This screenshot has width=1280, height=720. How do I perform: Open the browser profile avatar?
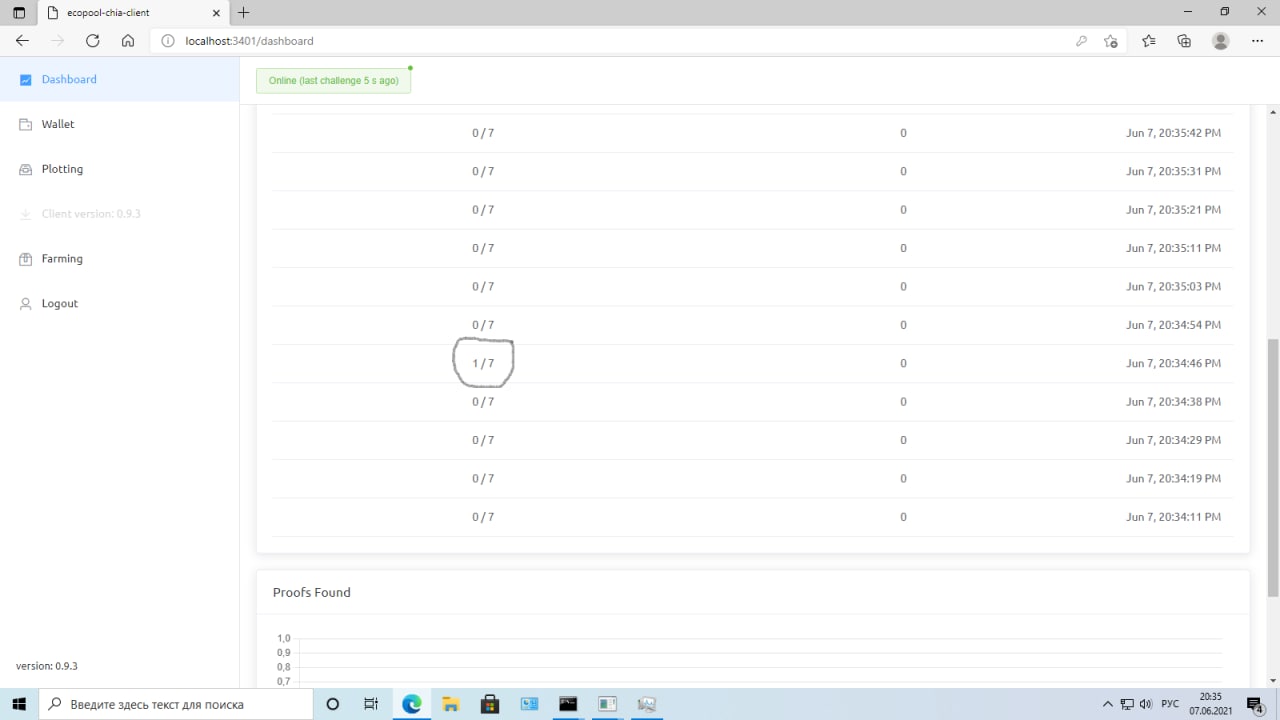point(1220,41)
